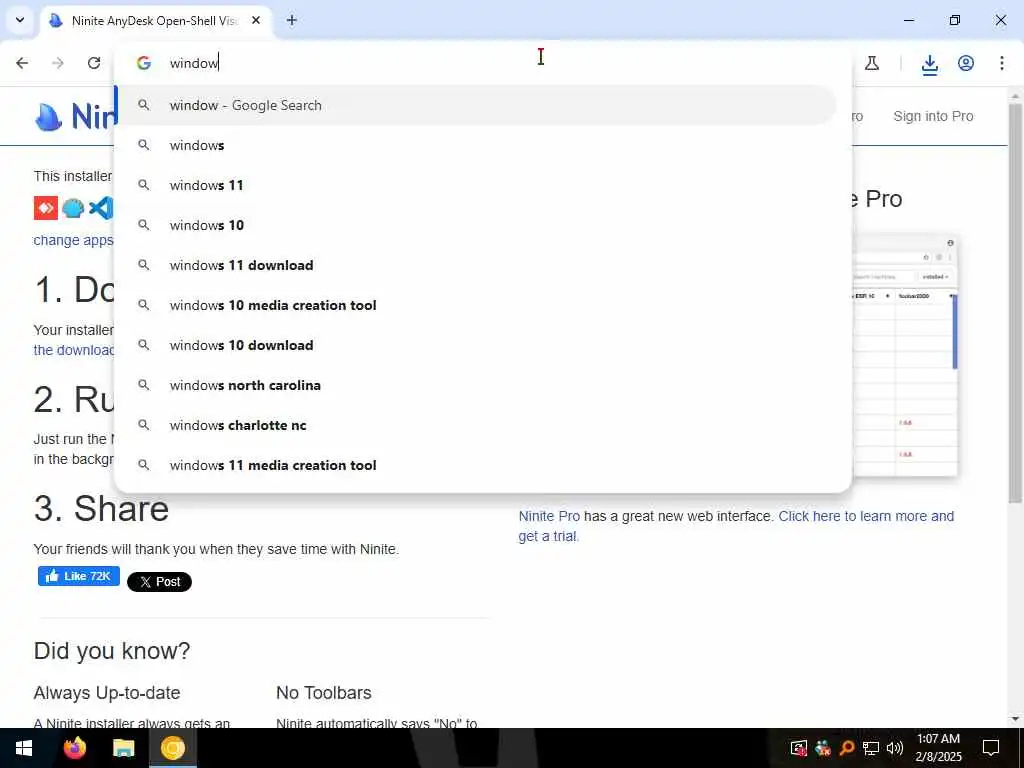Choose 'windows 11 media creation tool' suggestion

click(476, 465)
